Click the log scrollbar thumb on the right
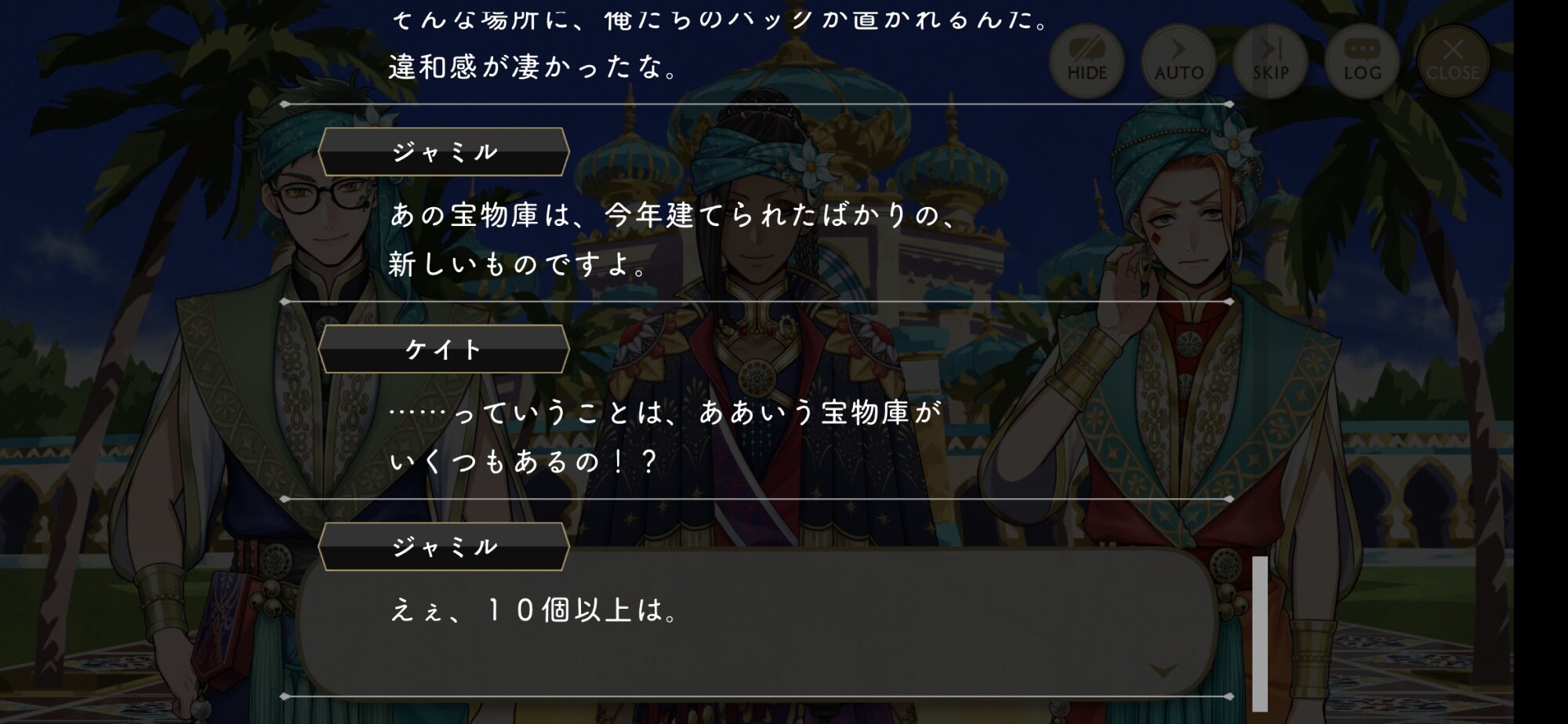The width and height of the screenshot is (1568, 724). coord(1260,633)
